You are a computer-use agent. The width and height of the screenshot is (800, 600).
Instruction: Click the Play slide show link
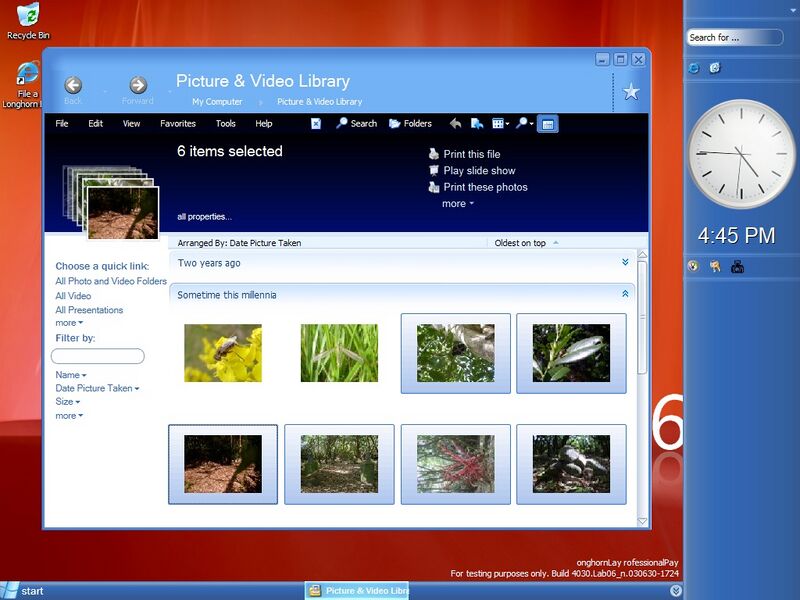[479, 171]
